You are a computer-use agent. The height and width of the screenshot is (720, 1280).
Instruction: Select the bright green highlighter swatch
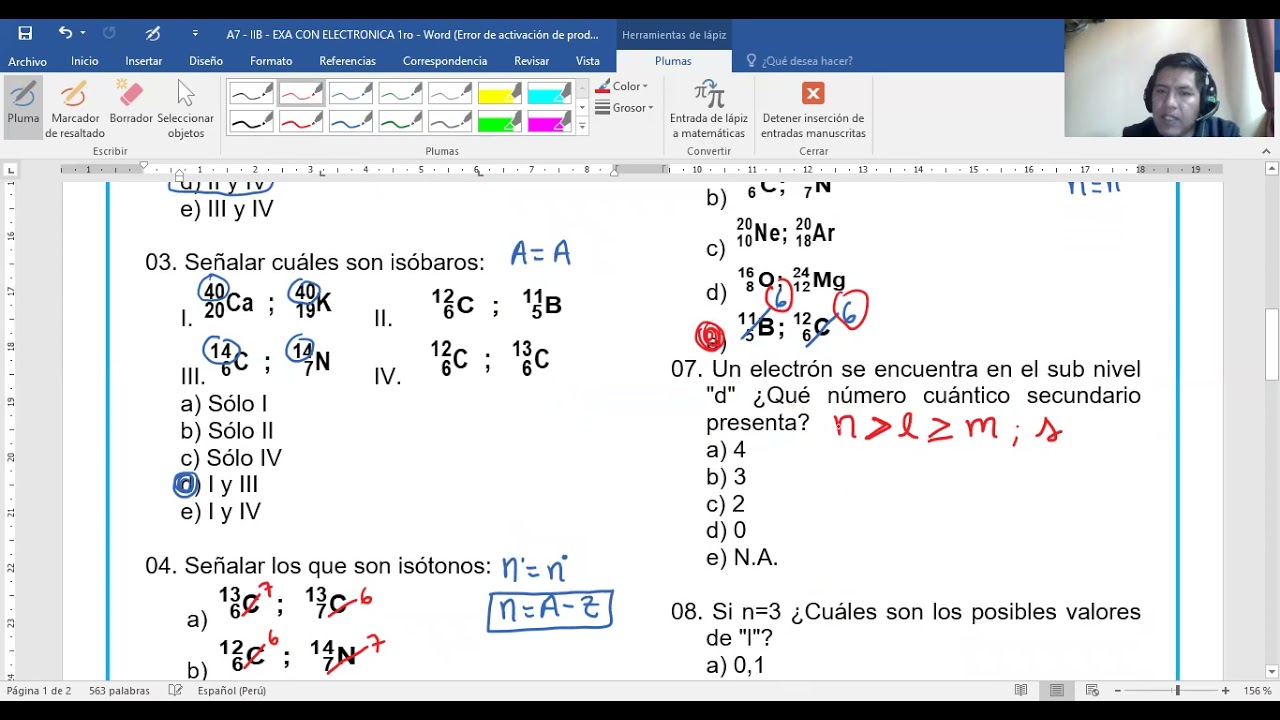pyautogui.click(x=499, y=122)
